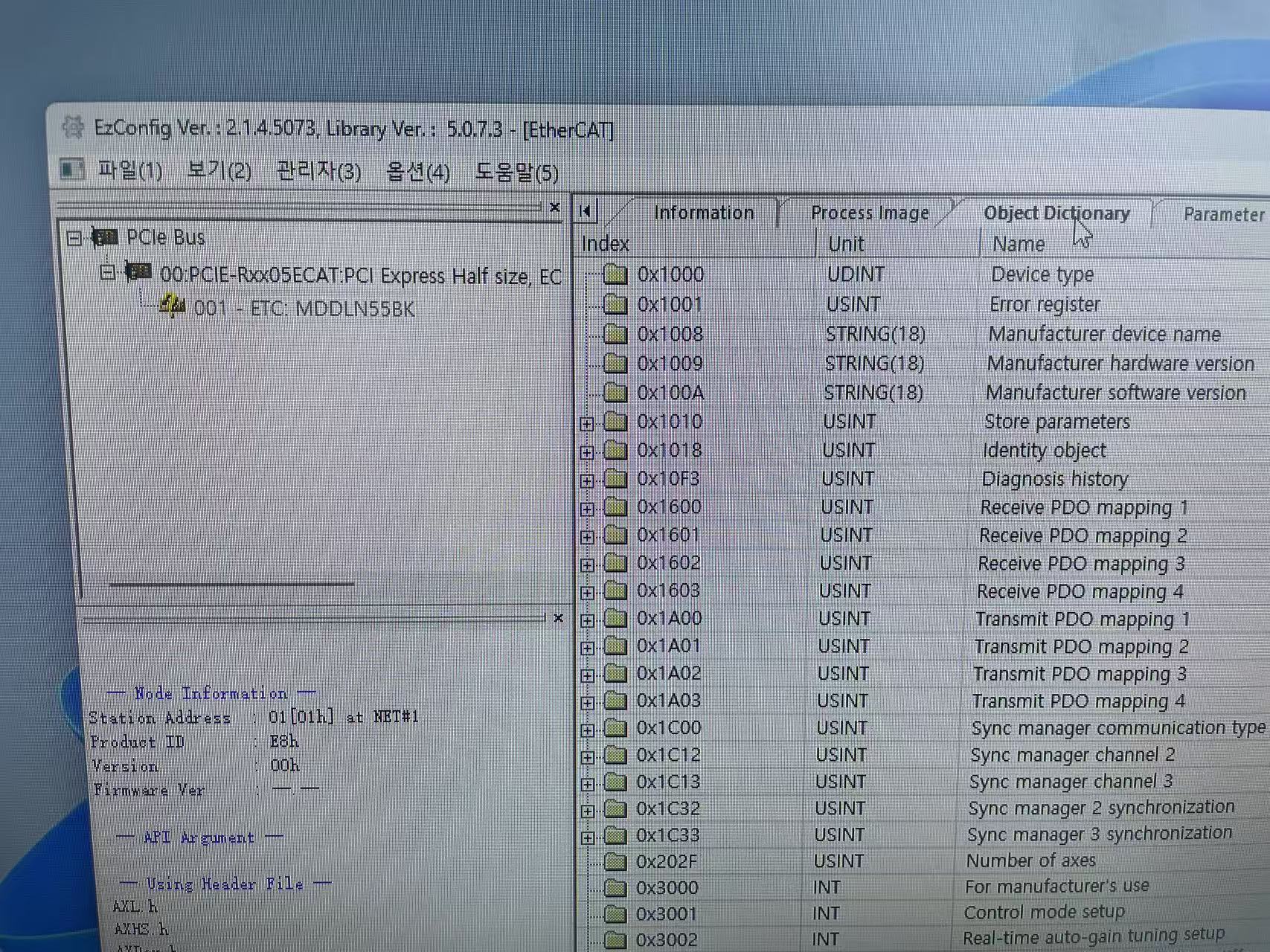Select 'Number of axes' entry
The height and width of the screenshot is (952, 1270).
click(1030, 861)
